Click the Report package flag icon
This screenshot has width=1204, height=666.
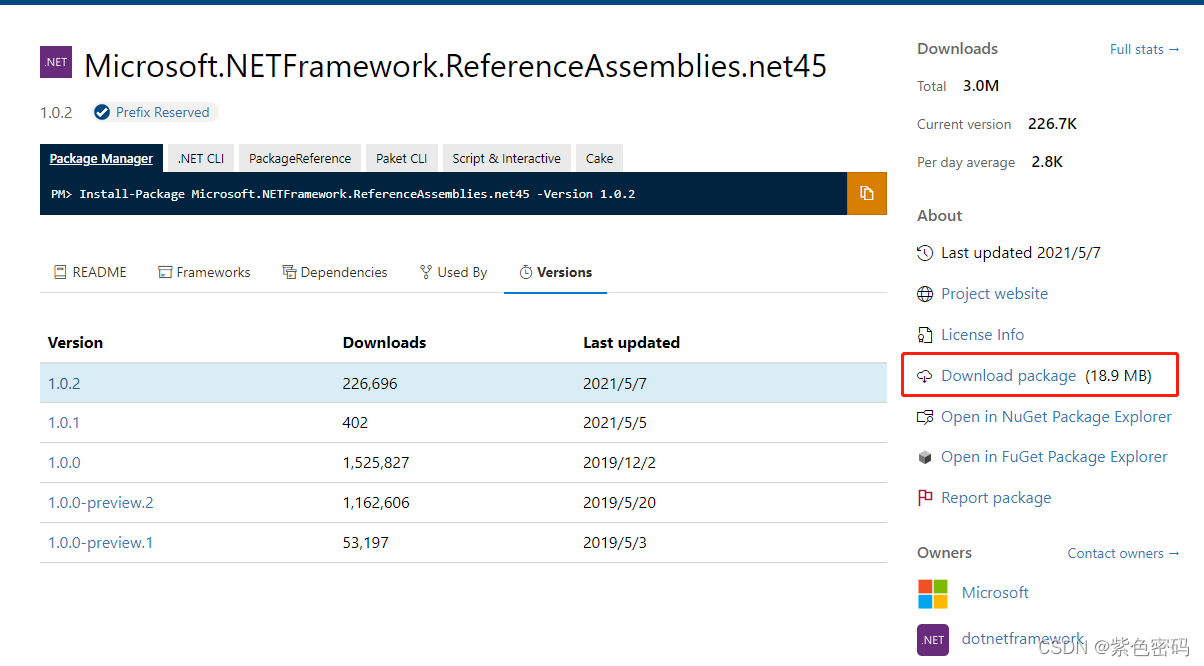coord(925,498)
